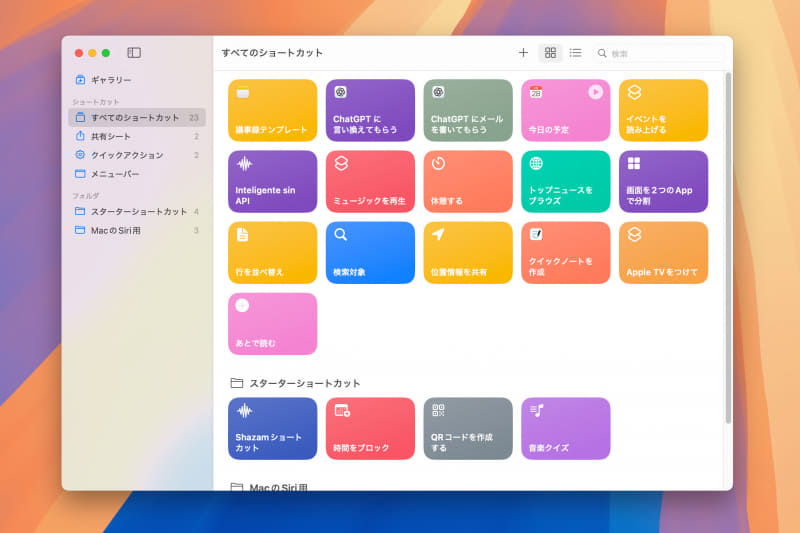Open ギャラリー in the sidebar
This screenshot has width=800, height=533.
click(137, 80)
